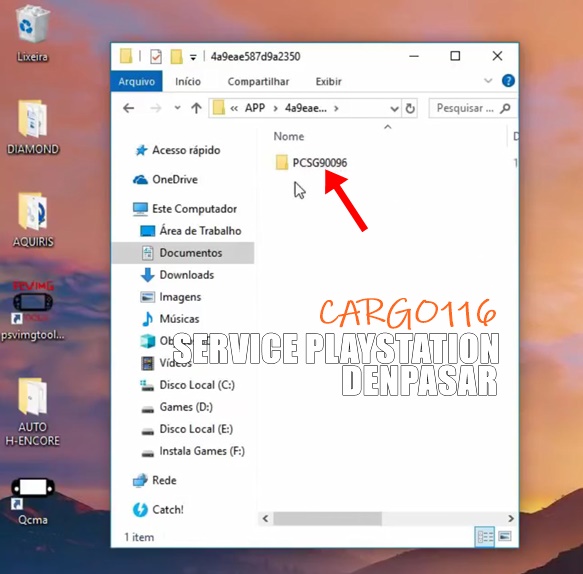Click the 4a9eae... breadcrumb segment

point(306,108)
